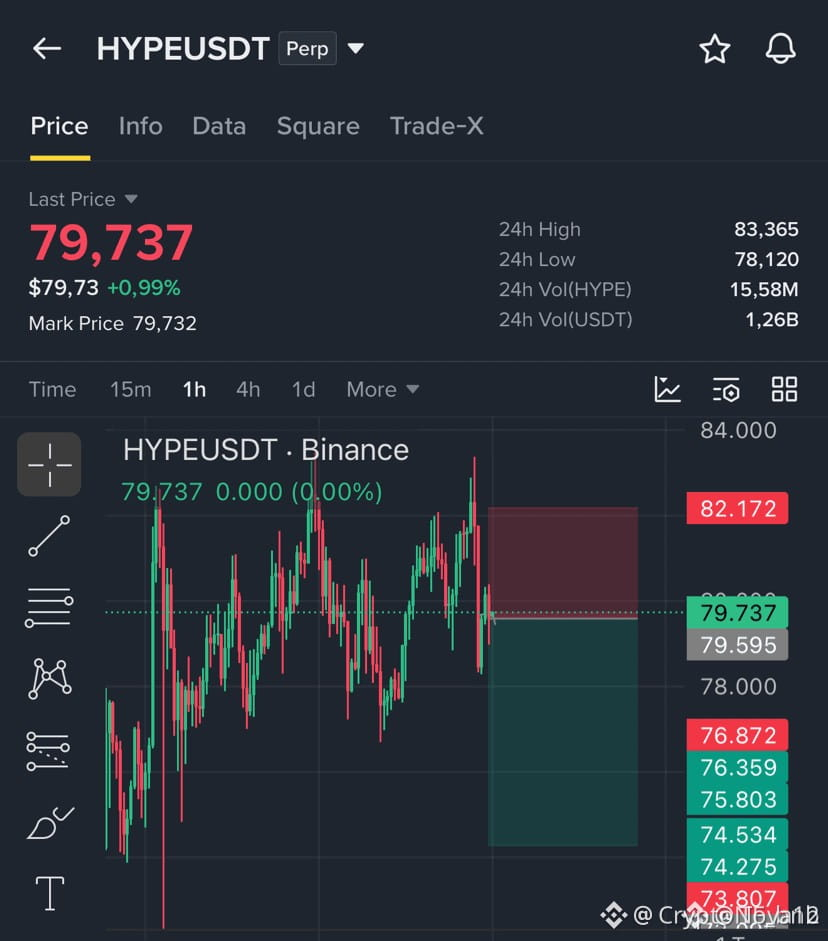Select the crosshair cursor tool
Screen dimensions: 828x941
(49, 464)
